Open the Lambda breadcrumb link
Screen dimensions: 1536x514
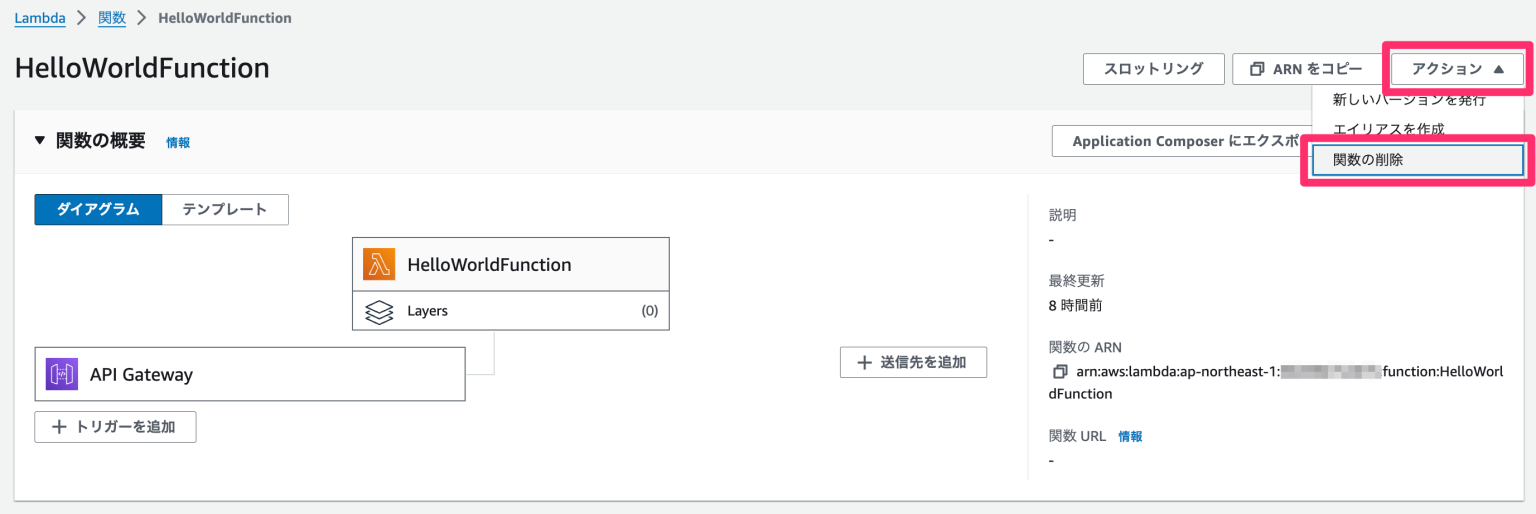click(40, 18)
